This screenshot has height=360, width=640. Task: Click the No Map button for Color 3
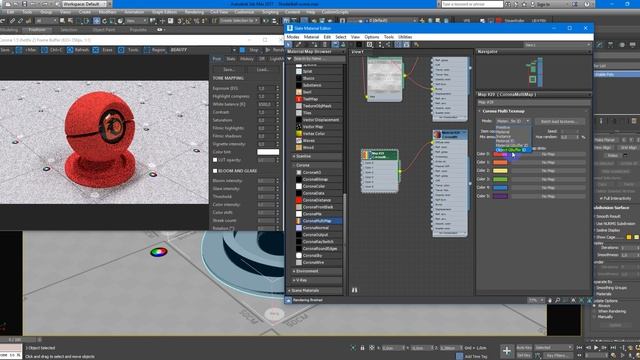pyautogui.click(x=548, y=179)
